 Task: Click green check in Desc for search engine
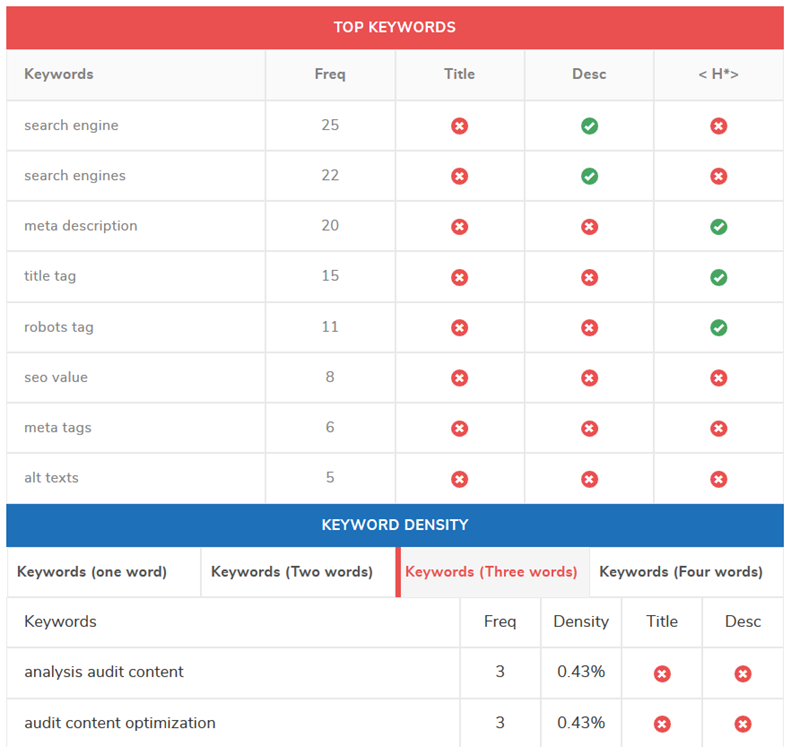click(589, 126)
